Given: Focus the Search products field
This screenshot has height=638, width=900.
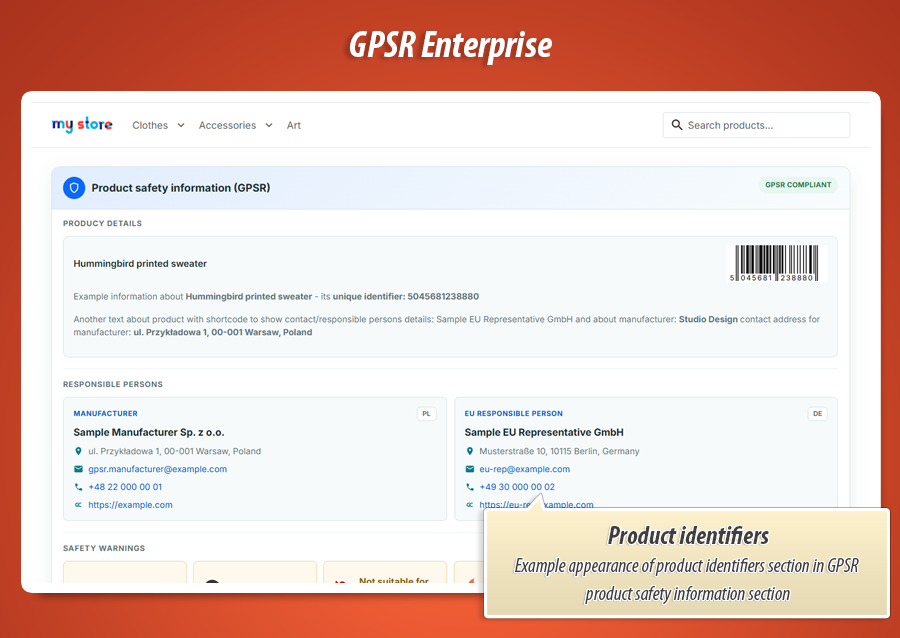Looking at the screenshot, I should (x=757, y=125).
